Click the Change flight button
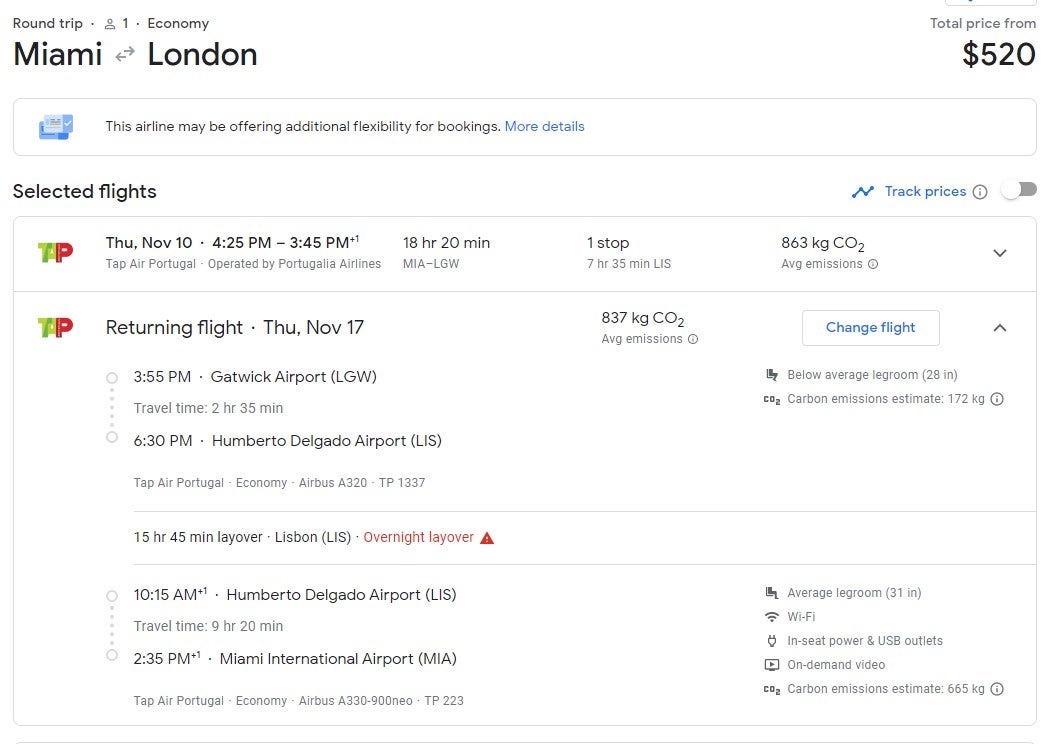Image resolution: width=1048 pixels, height=744 pixels. [870, 328]
